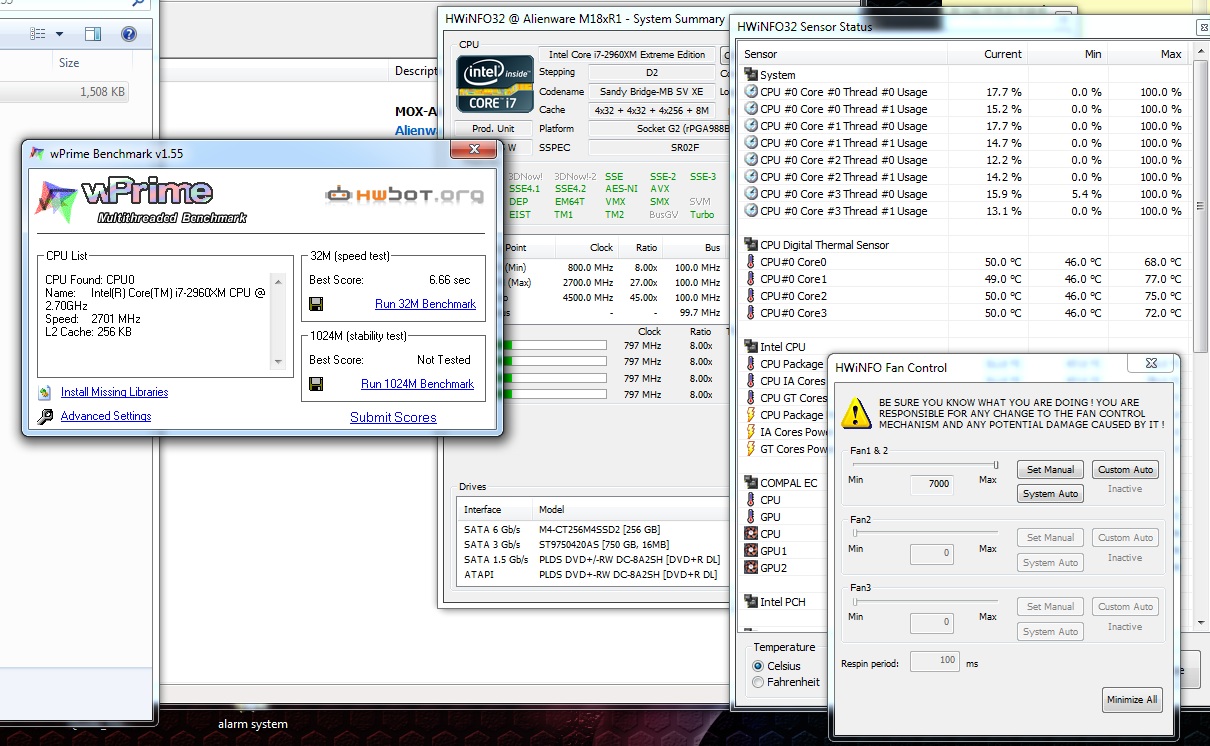Viewport: 1210px width, 746px height.
Task: Click Custom Auto for Fan1 & 2
Action: pyautogui.click(x=1125, y=470)
